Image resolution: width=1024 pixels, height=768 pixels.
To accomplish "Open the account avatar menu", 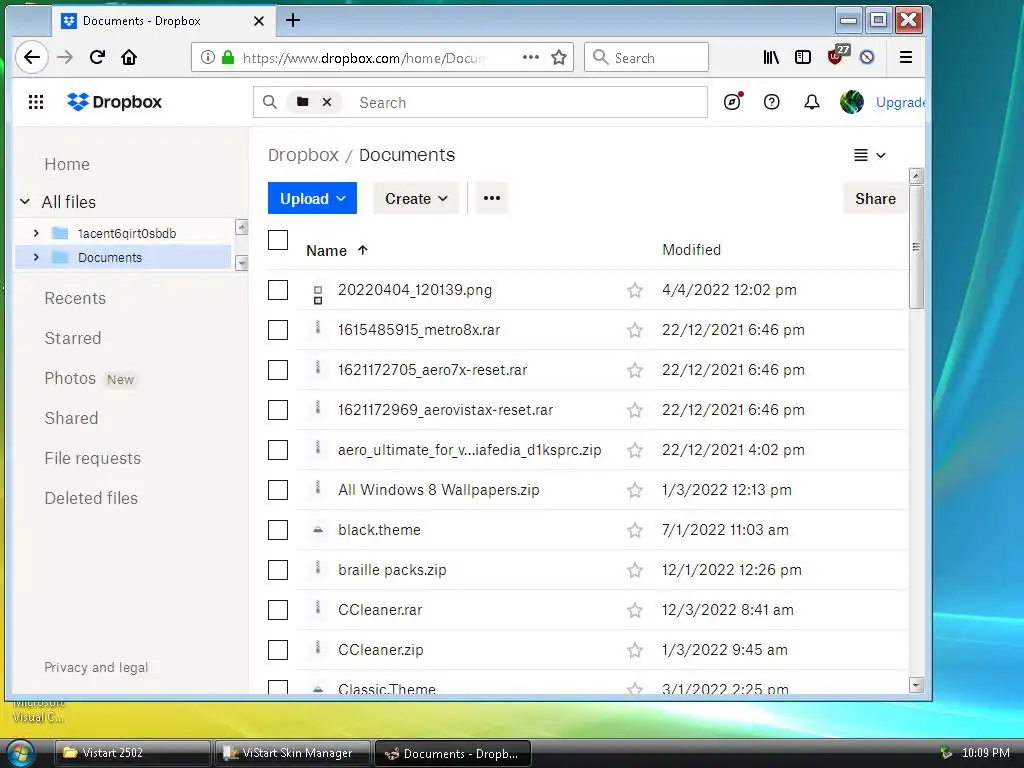I will click(852, 102).
